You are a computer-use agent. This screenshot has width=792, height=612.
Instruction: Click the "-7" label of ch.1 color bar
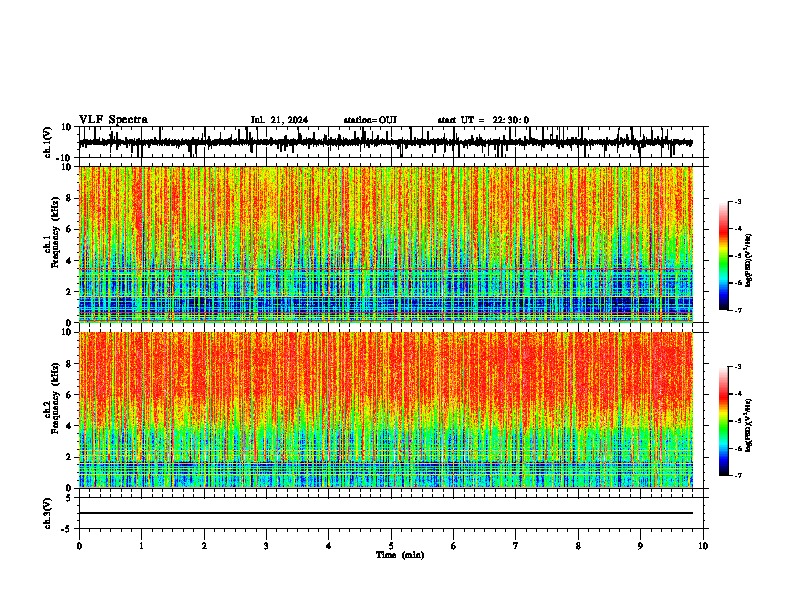(738, 311)
